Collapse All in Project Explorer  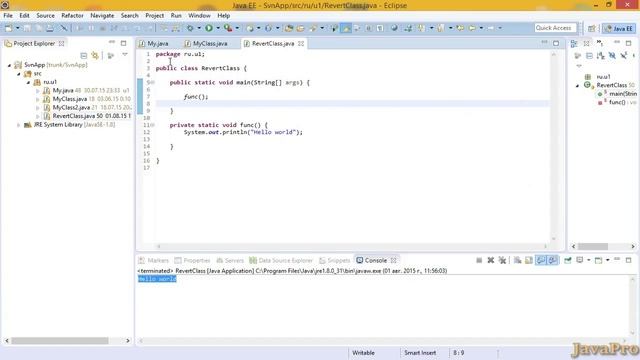point(84,56)
